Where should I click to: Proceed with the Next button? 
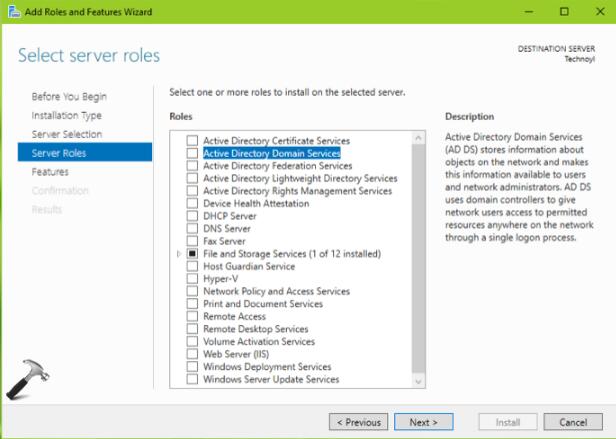pos(424,422)
